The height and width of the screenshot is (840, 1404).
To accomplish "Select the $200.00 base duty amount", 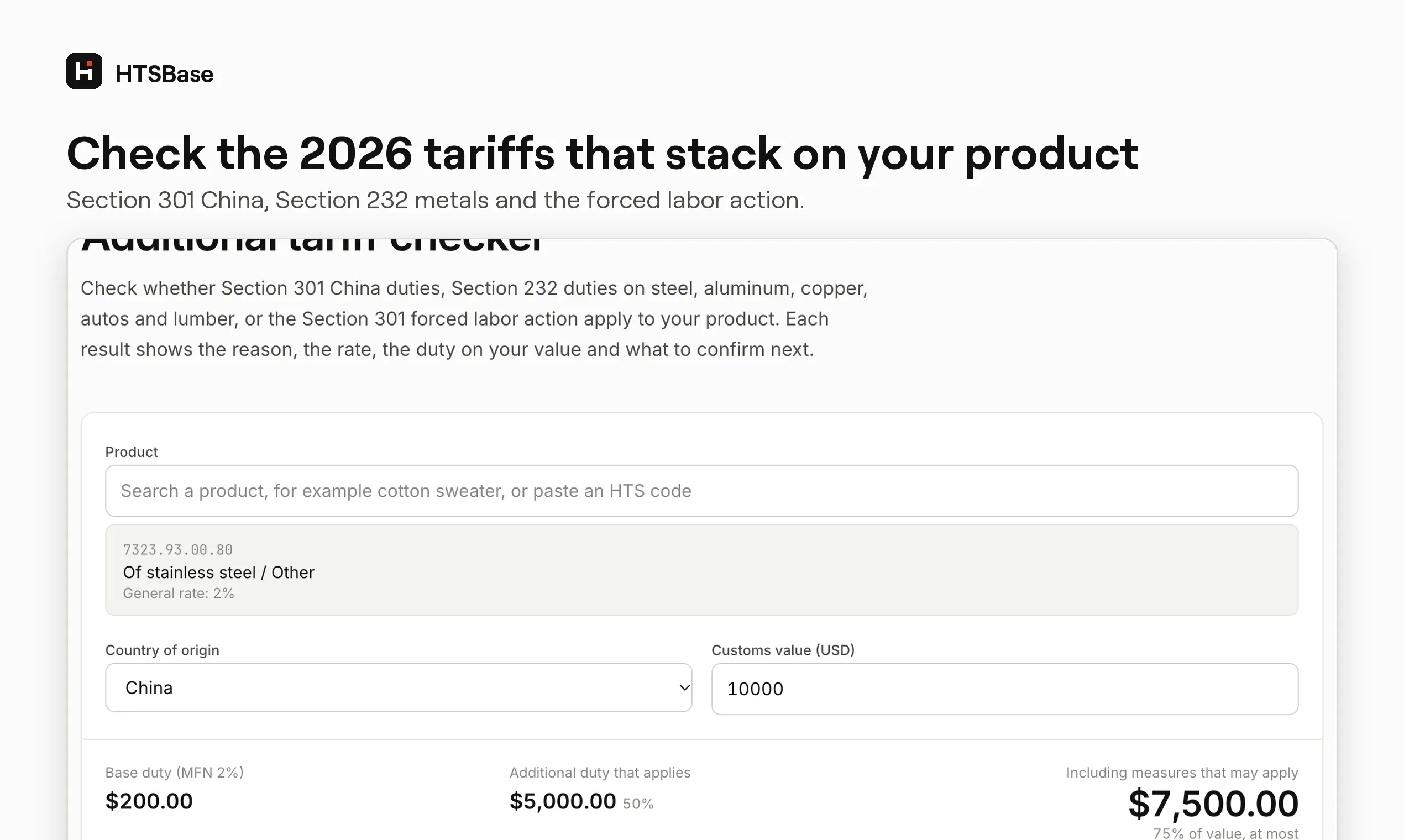I will (x=149, y=801).
